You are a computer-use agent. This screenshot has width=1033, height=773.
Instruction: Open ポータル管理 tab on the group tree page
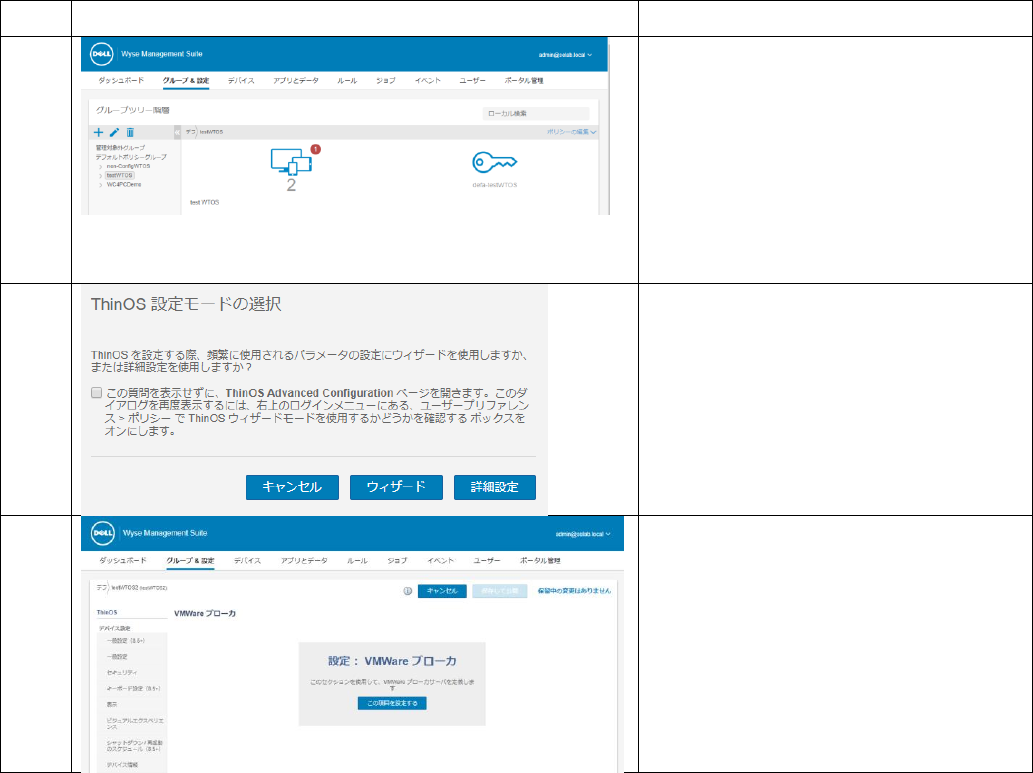(524, 80)
